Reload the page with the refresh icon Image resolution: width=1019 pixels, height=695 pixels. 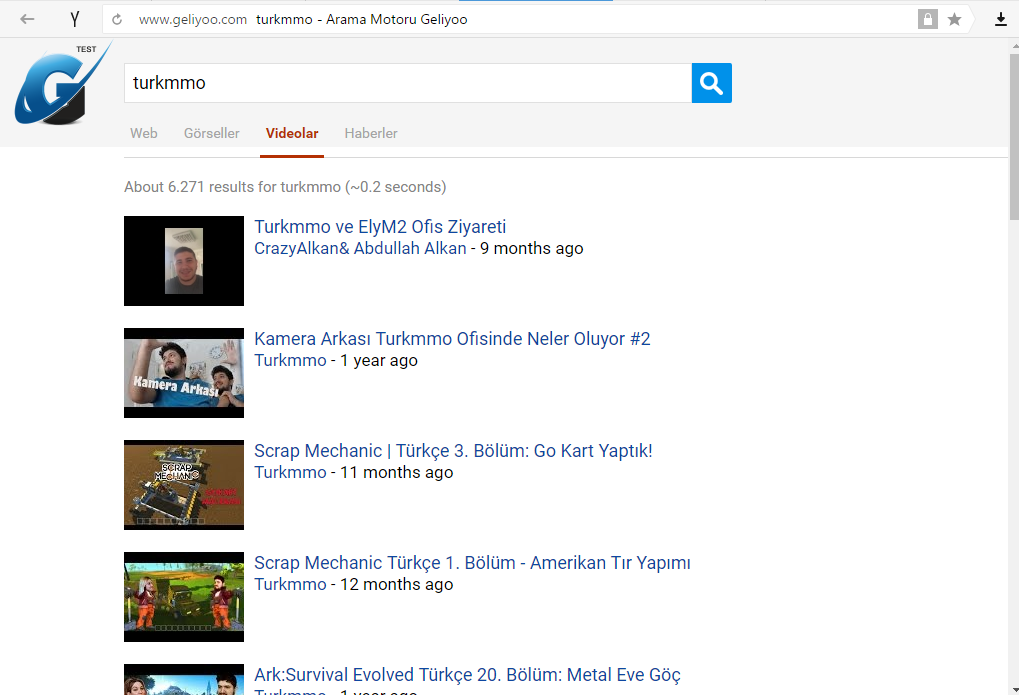(117, 20)
